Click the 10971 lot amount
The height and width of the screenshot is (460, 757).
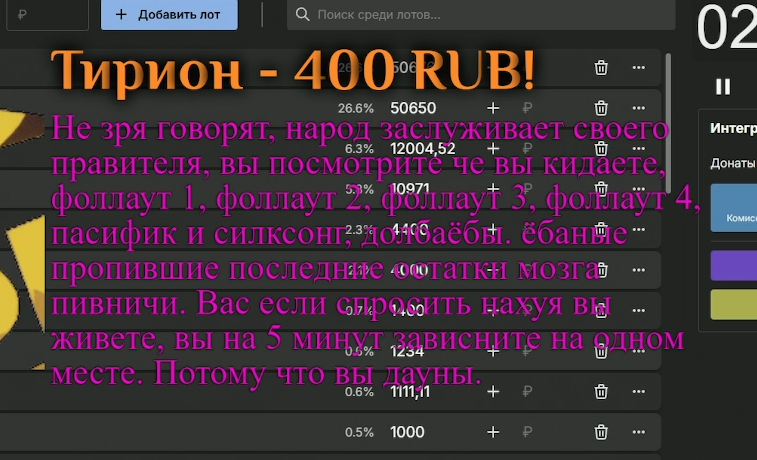point(409,189)
